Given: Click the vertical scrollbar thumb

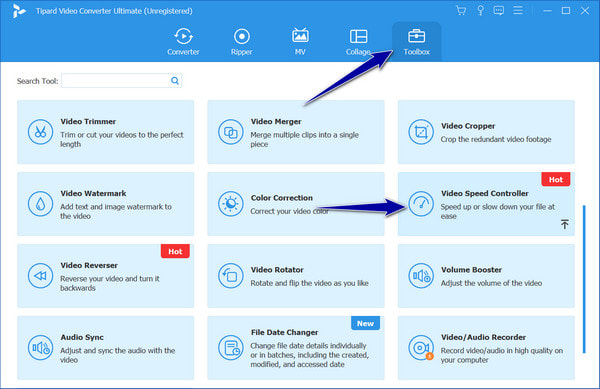Looking at the screenshot, I should (x=584, y=279).
